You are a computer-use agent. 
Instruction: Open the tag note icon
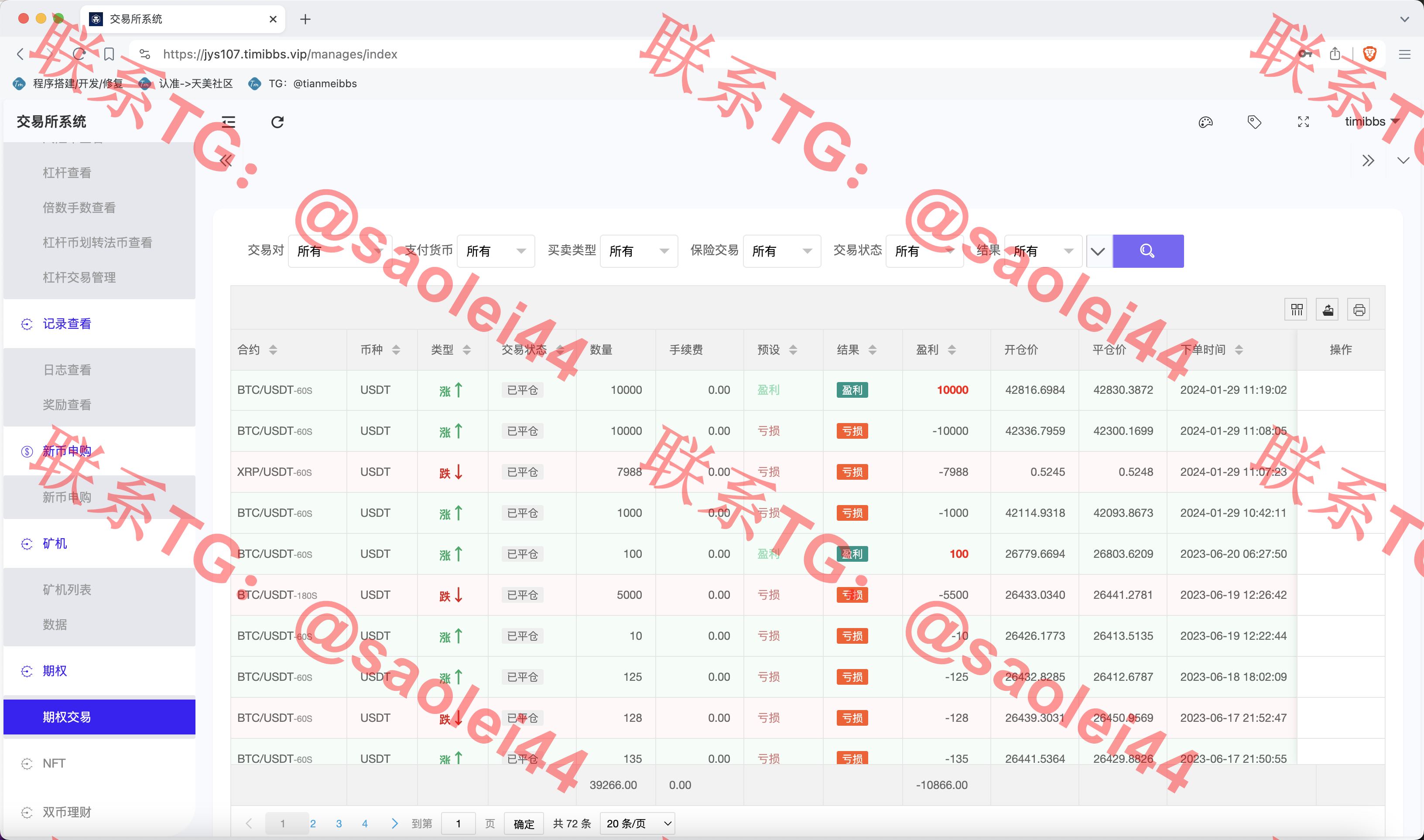1254,122
